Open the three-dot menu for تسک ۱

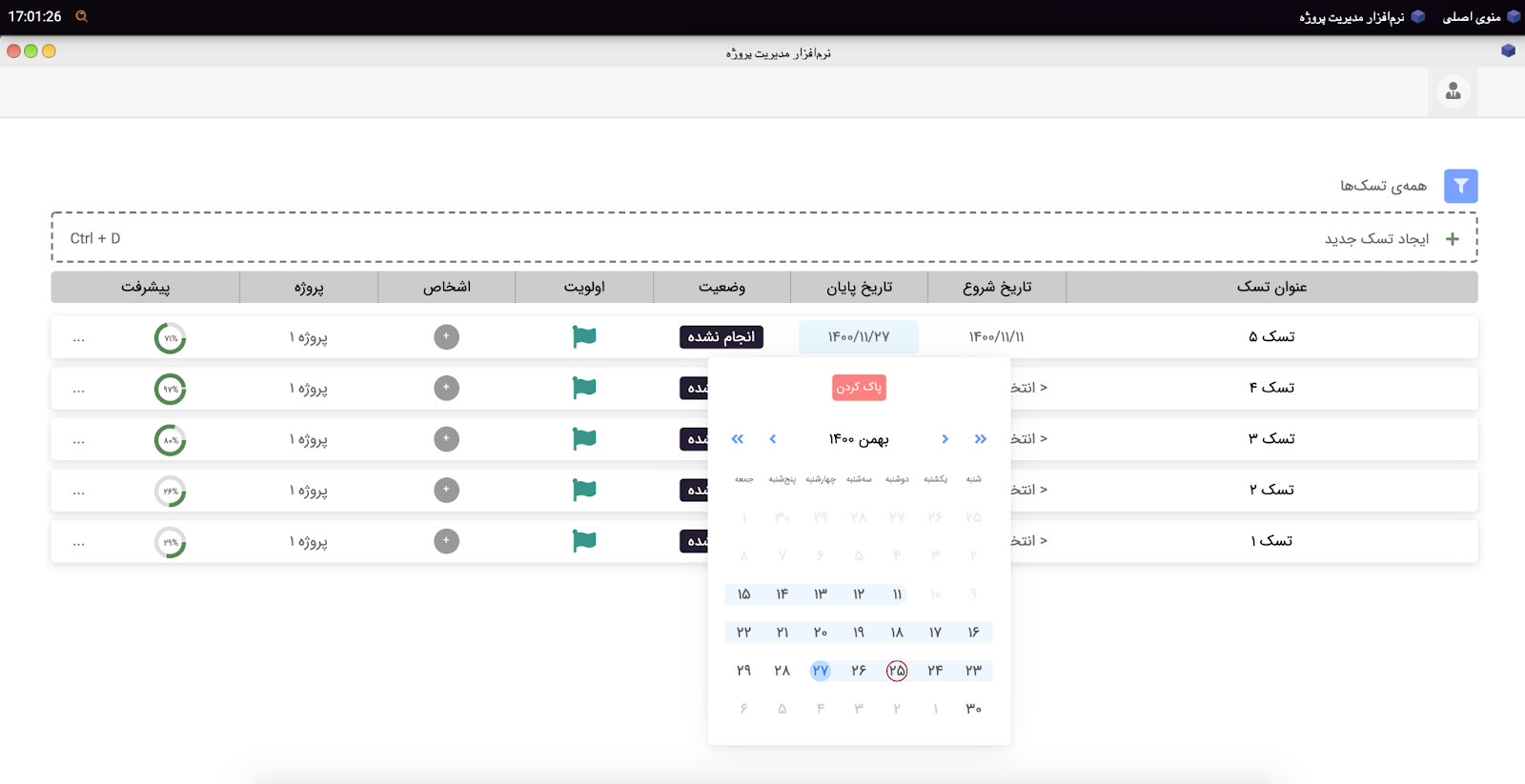(78, 544)
